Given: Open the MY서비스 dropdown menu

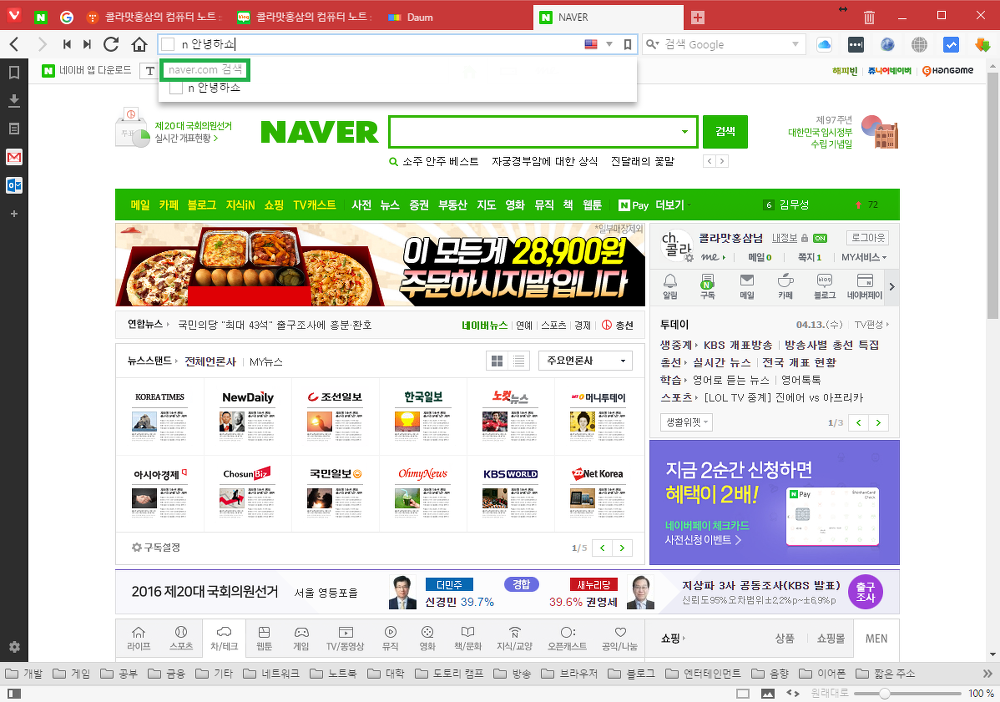Looking at the screenshot, I should pos(864,258).
